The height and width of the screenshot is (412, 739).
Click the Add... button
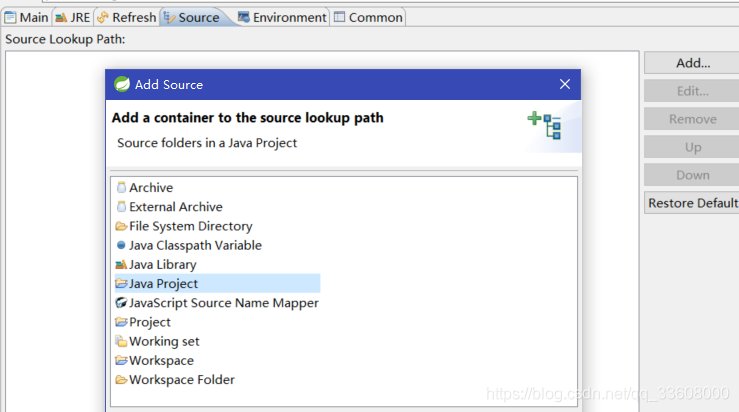point(692,63)
